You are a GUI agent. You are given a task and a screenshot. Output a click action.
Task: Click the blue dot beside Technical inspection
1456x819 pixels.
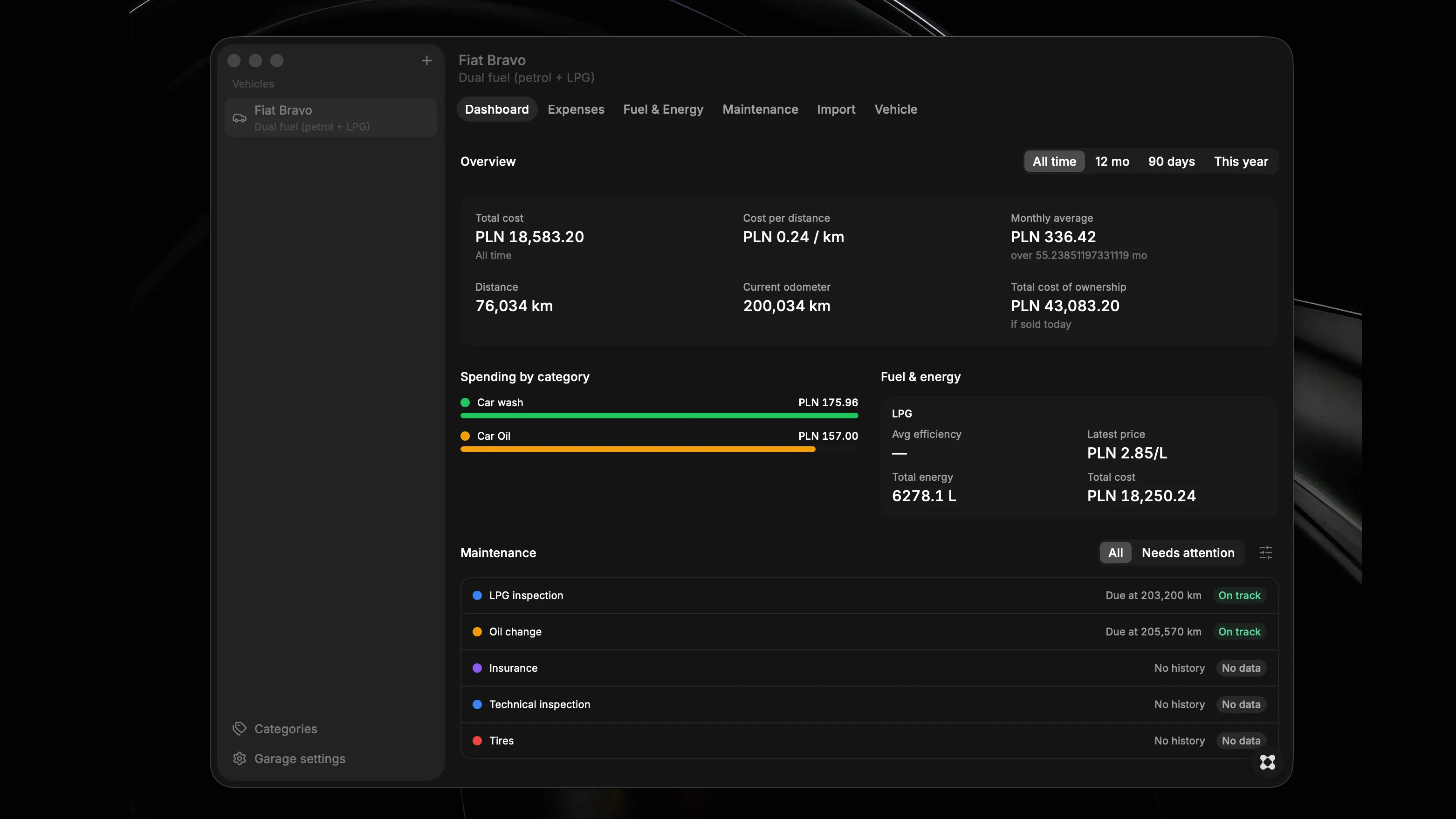point(477,704)
